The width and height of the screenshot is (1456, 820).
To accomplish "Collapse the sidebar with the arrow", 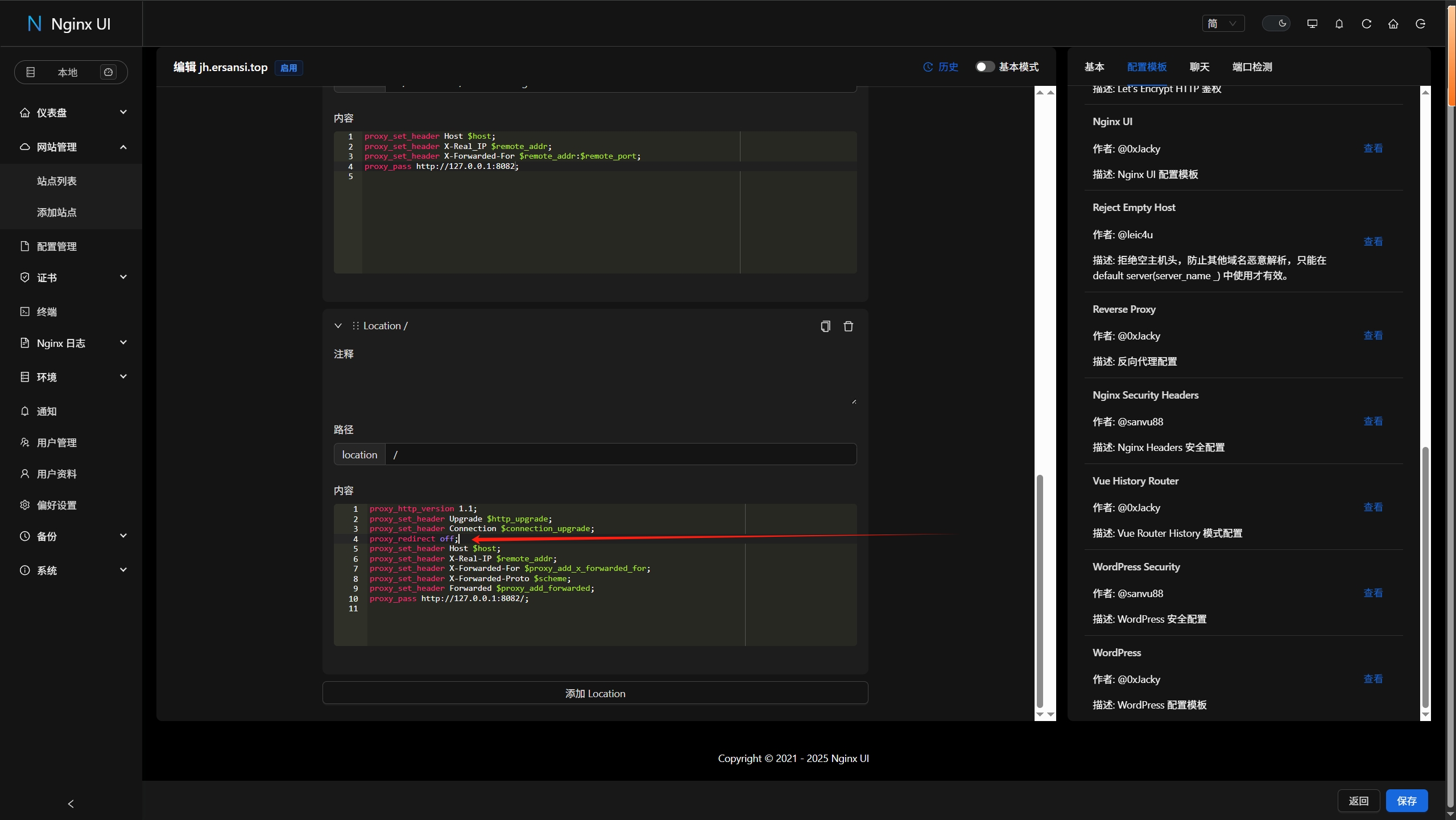I will 71,804.
